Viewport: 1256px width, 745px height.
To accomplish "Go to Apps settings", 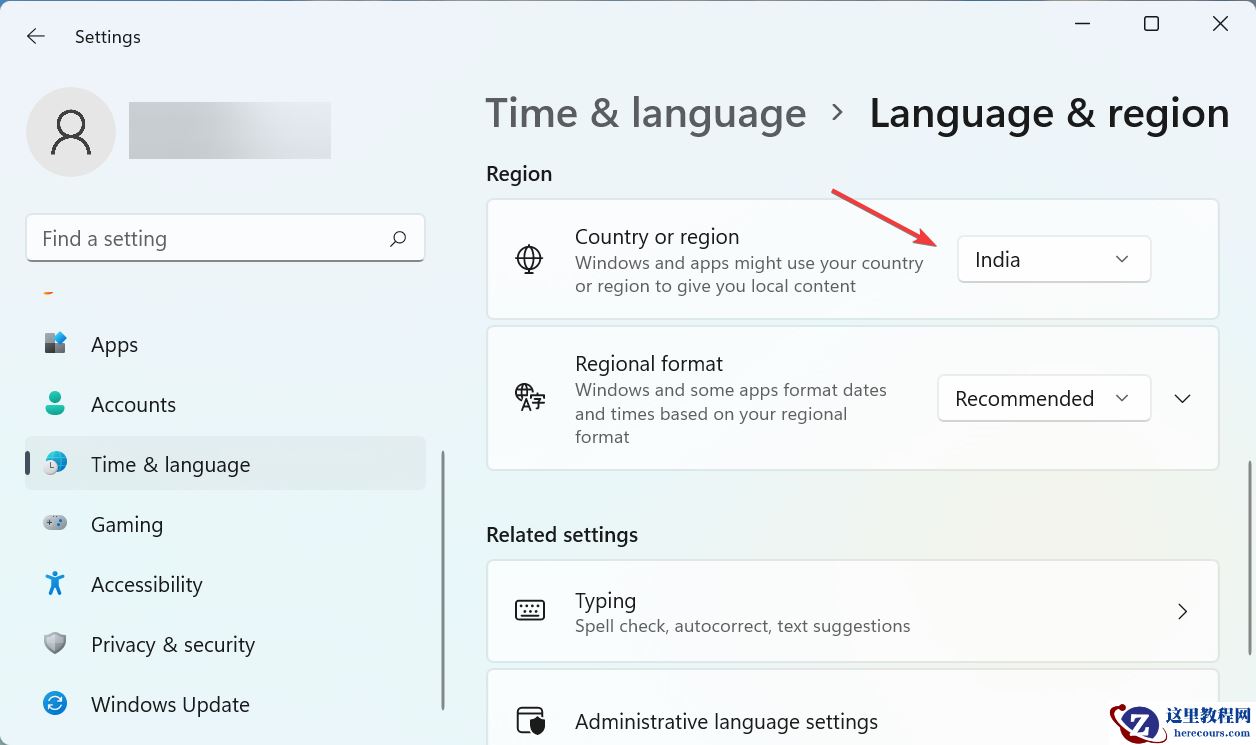I will point(225,344).
